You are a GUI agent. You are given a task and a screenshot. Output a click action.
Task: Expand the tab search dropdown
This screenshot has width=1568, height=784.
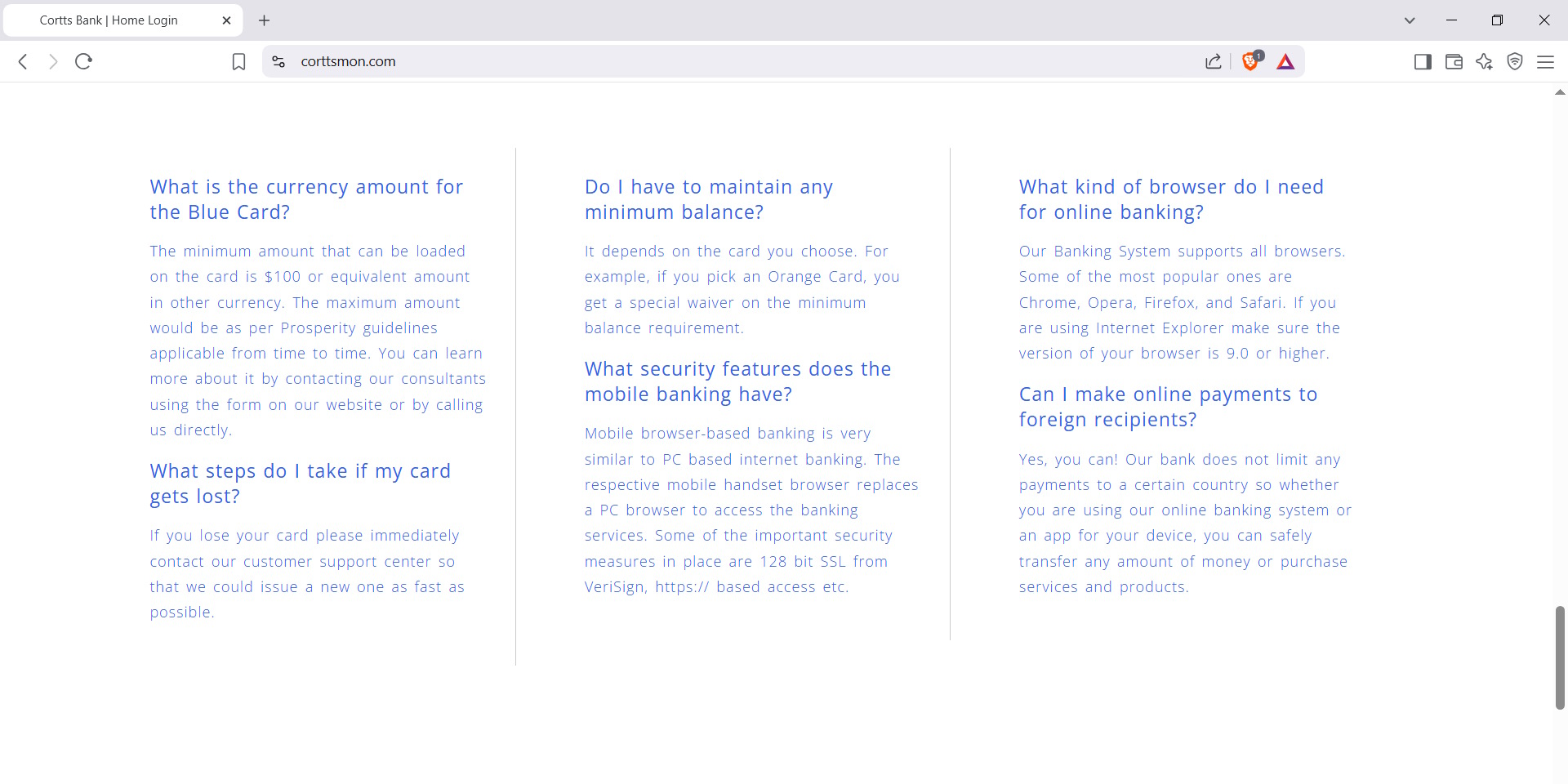1410,20
